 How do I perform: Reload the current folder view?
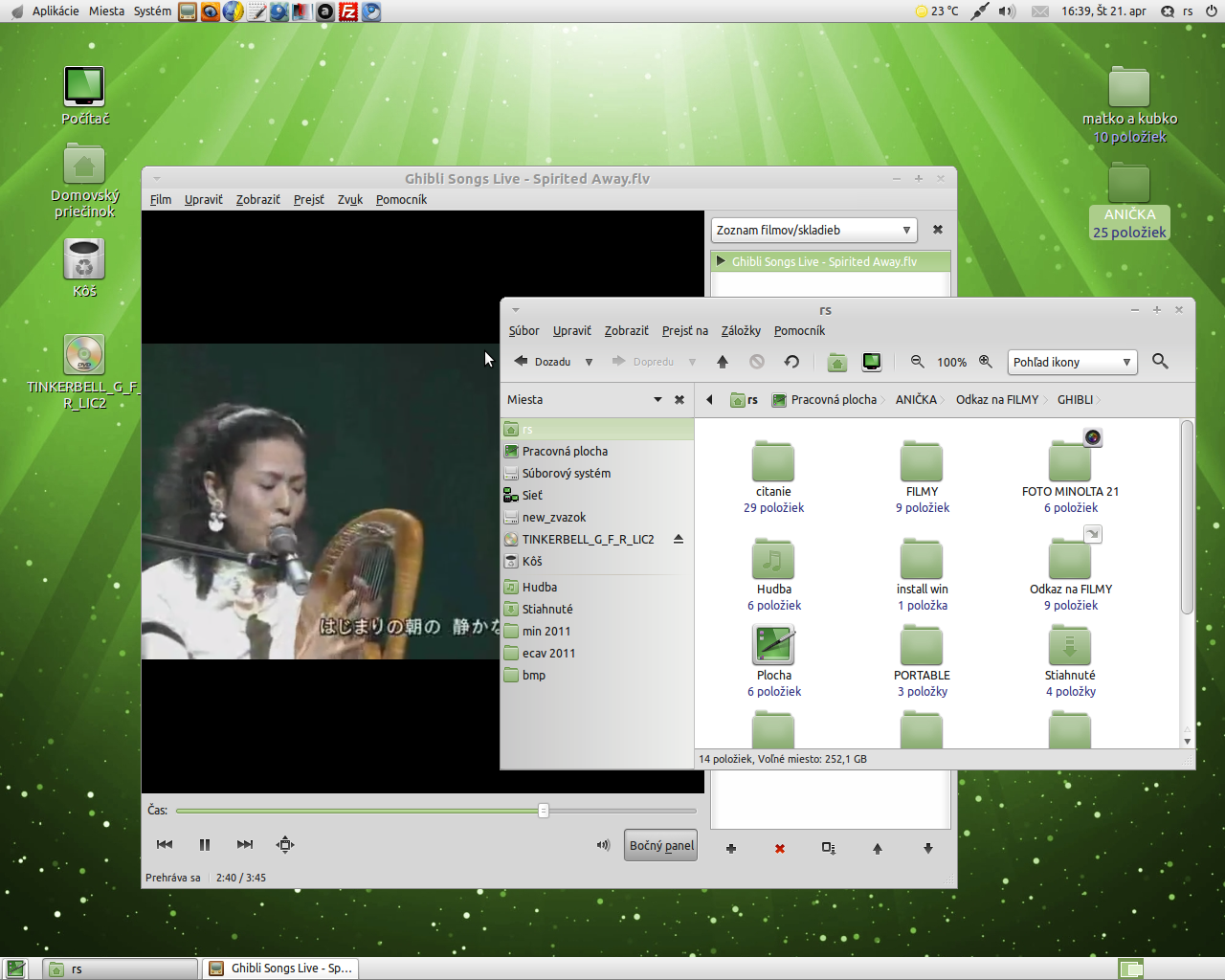[x=791, y=362]
